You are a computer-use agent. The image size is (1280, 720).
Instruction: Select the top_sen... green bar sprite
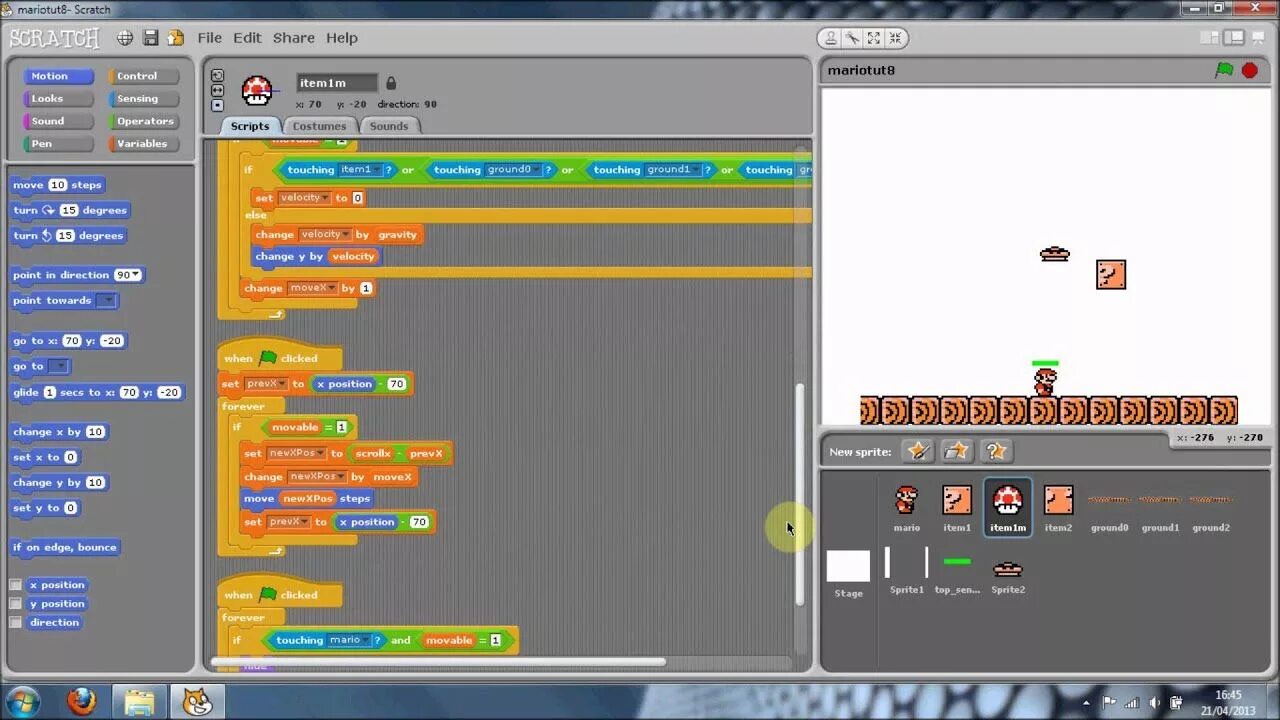[x=957, y=571]
